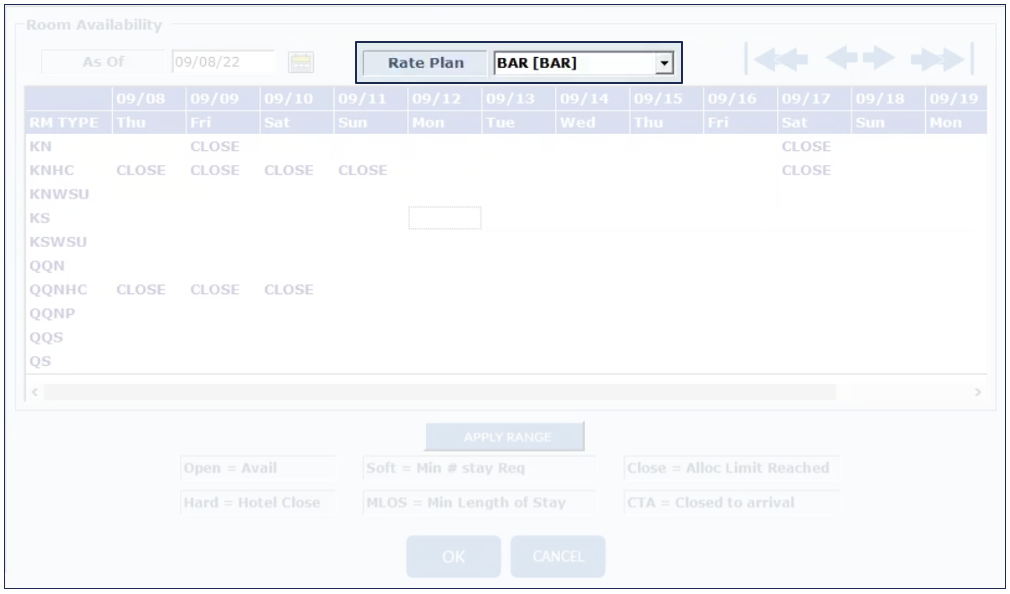Confirm with the OK button
The height and width of the screenshot is (594, 1010).
coord(453,557)
